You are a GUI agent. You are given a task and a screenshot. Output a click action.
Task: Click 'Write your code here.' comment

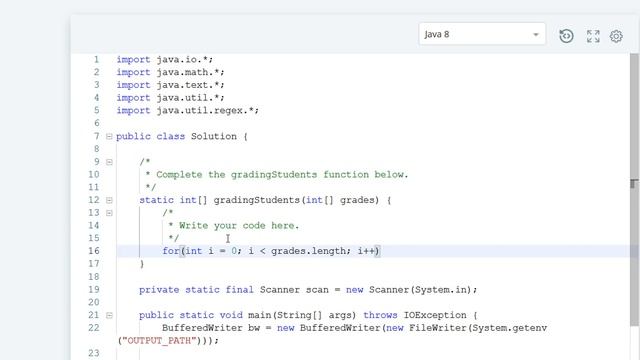(239, 226)
